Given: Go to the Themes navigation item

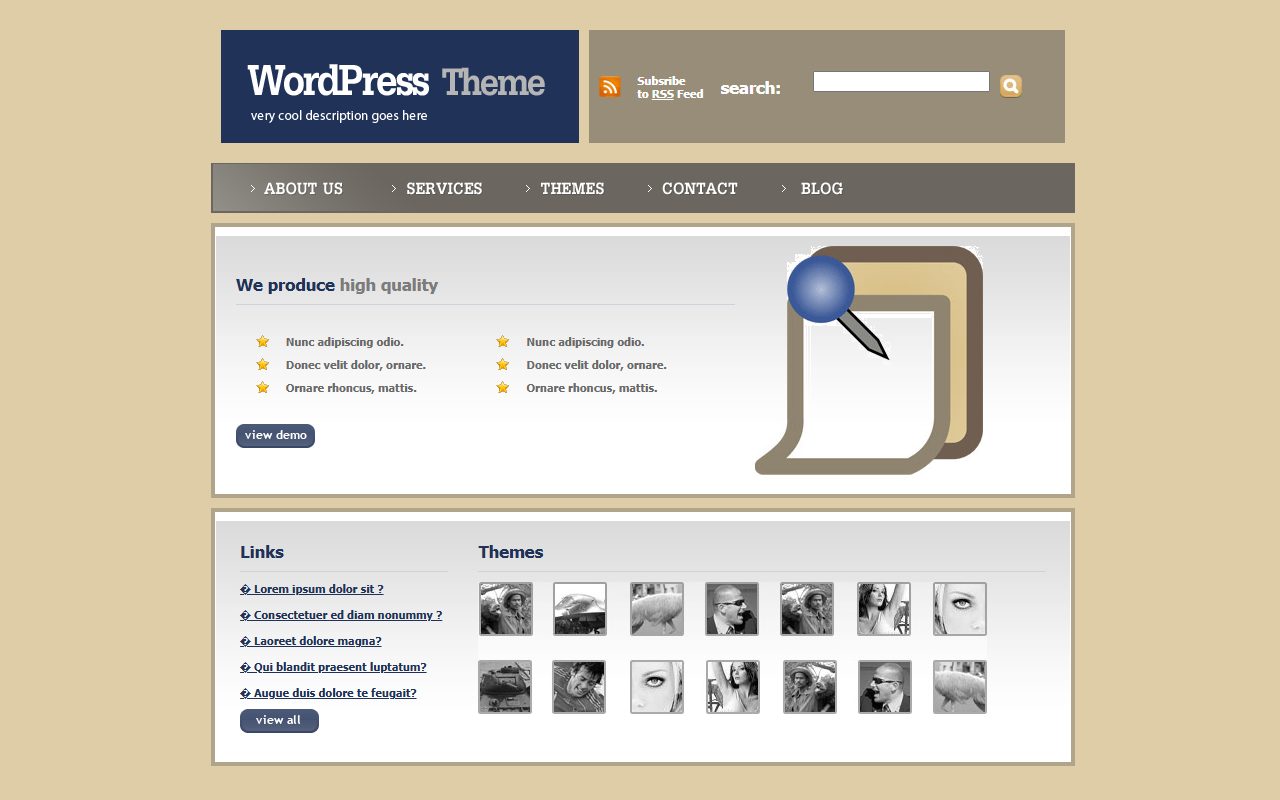Looking at the screenshot, I should tap(572, 188).
